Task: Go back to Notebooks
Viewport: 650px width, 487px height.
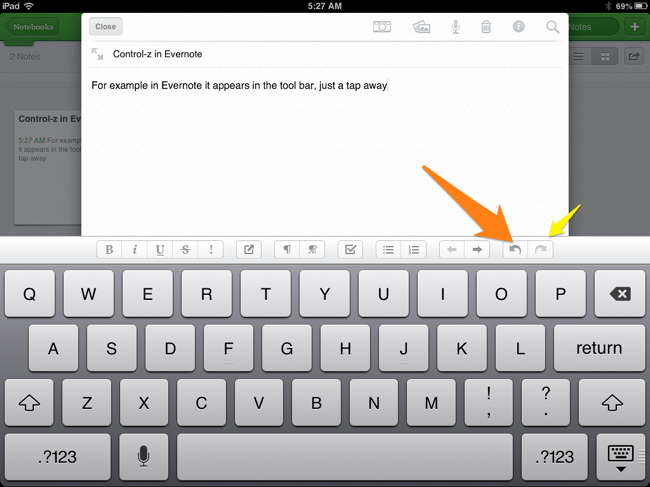Action: click(x=32, y=27)
